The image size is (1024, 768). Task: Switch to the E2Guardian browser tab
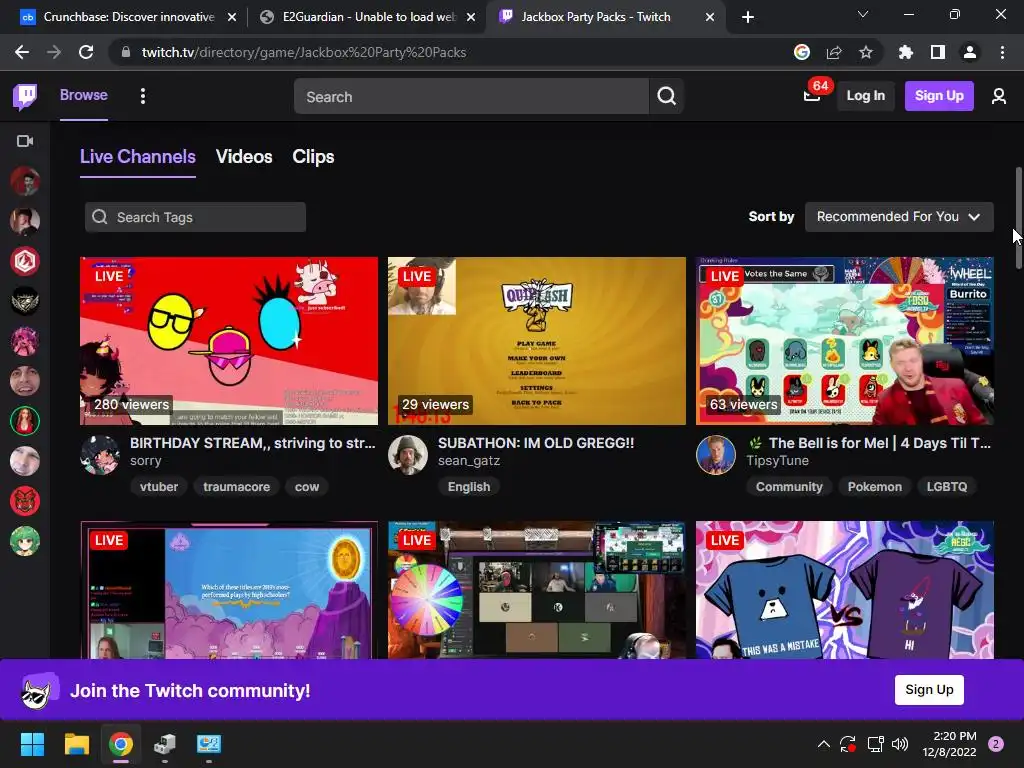tap(369, 17)
